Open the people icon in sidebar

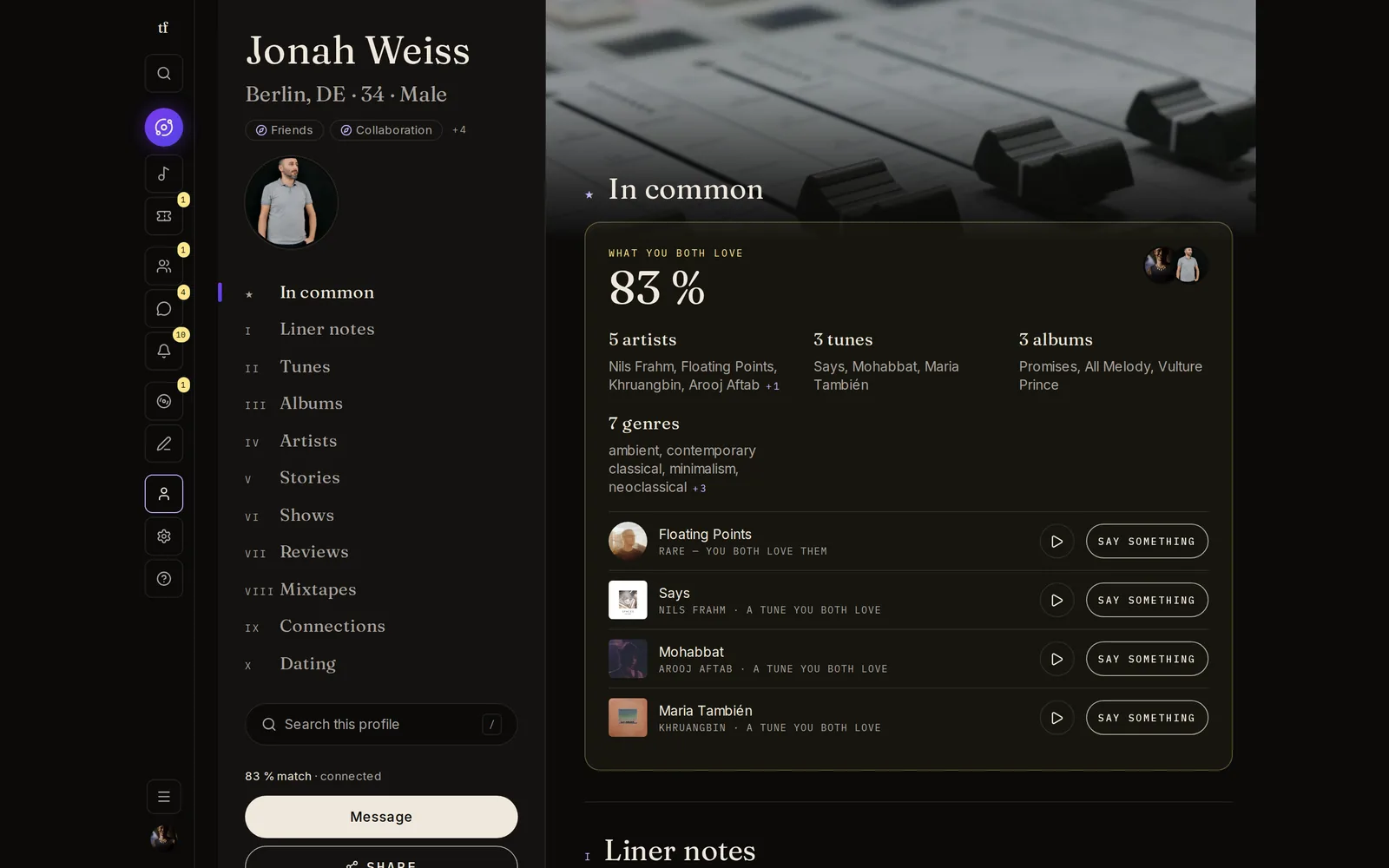pos(164,266)
